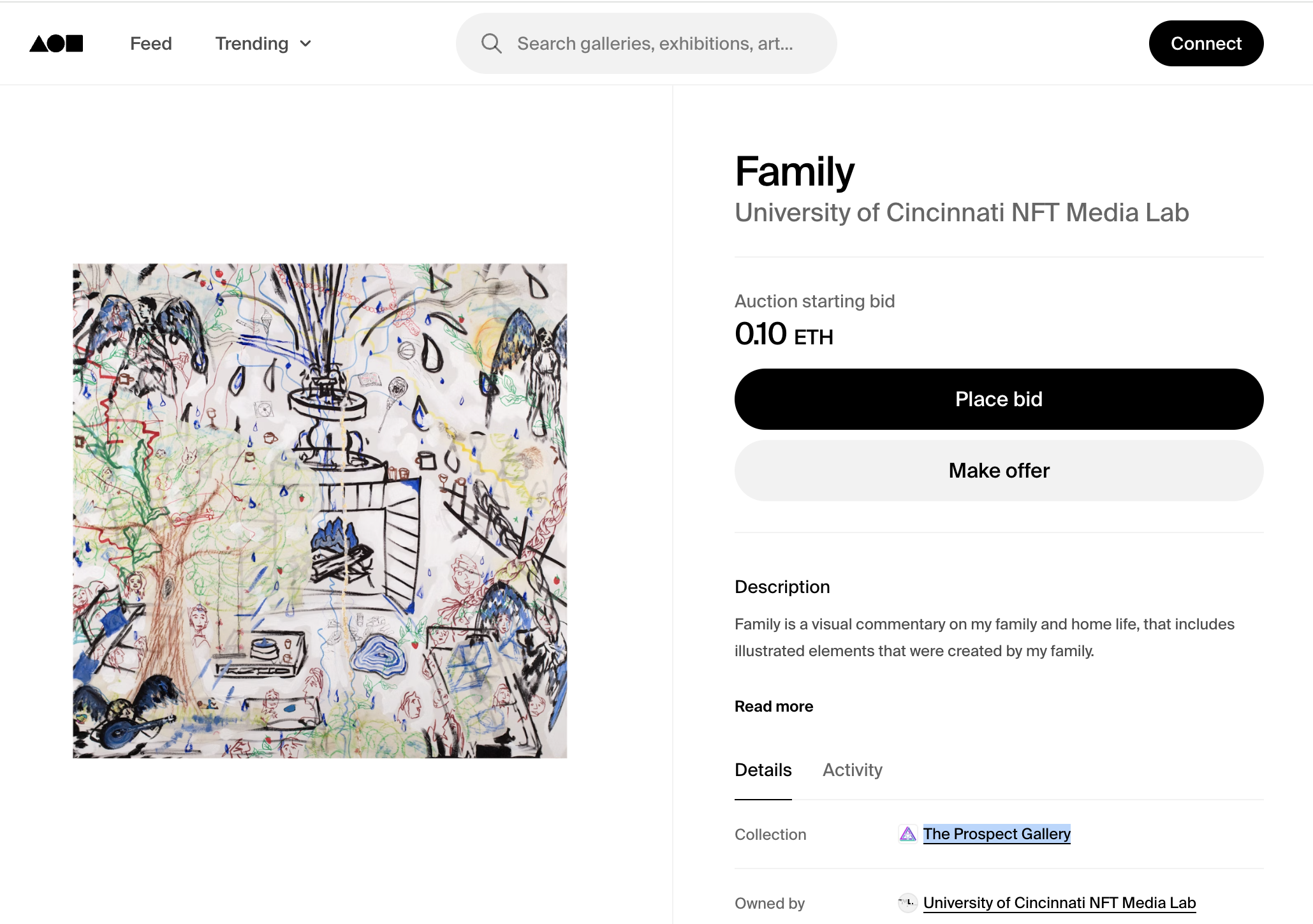Image resolution: width=1313 pixels, height=924 pixels.
Task: Click the Family artwork title heading
Action: tap(795, 172)
